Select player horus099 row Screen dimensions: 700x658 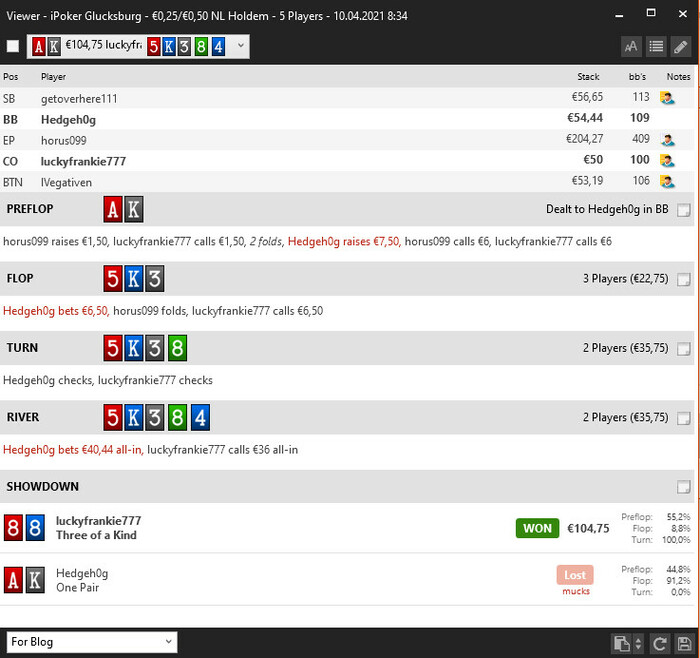[x=347, y=140]
